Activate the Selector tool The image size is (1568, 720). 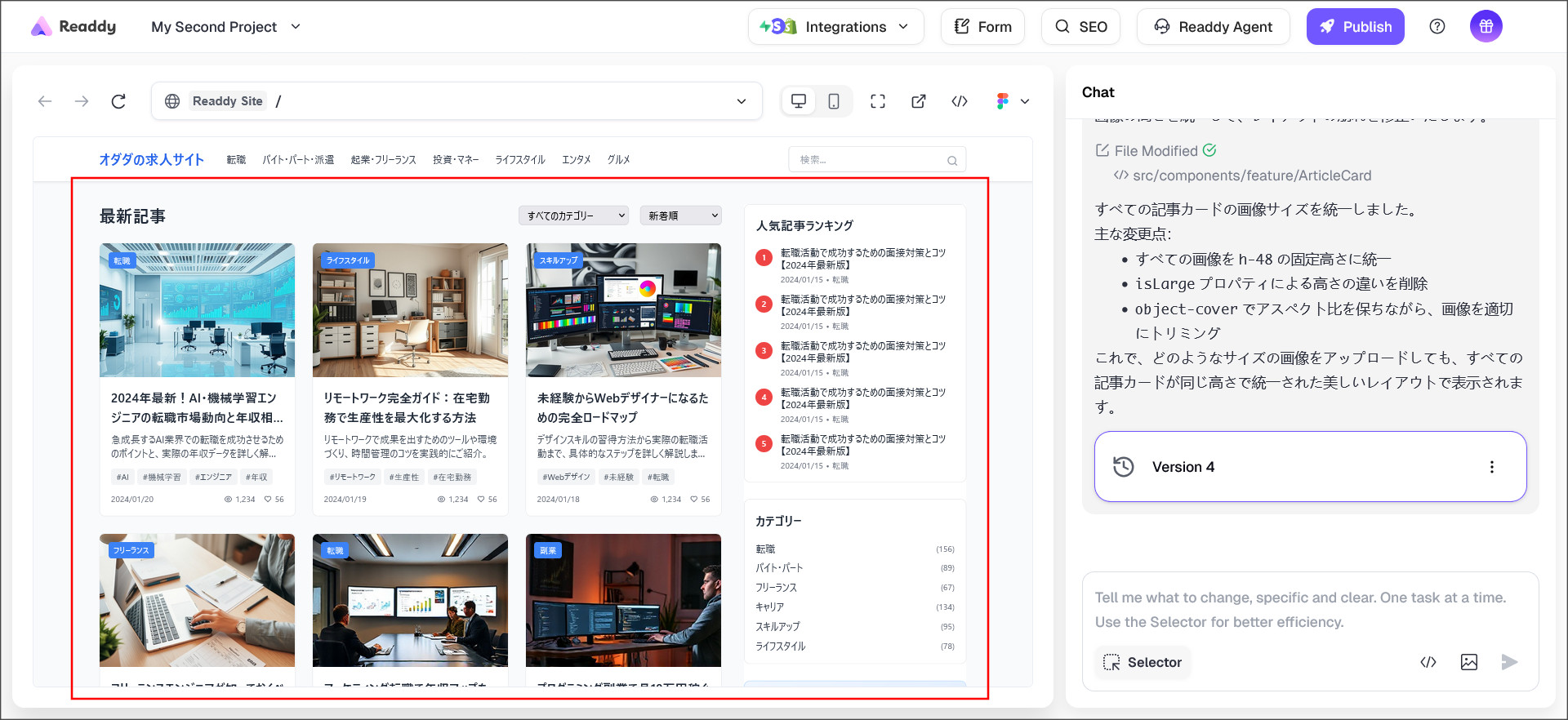[1143, 662]
